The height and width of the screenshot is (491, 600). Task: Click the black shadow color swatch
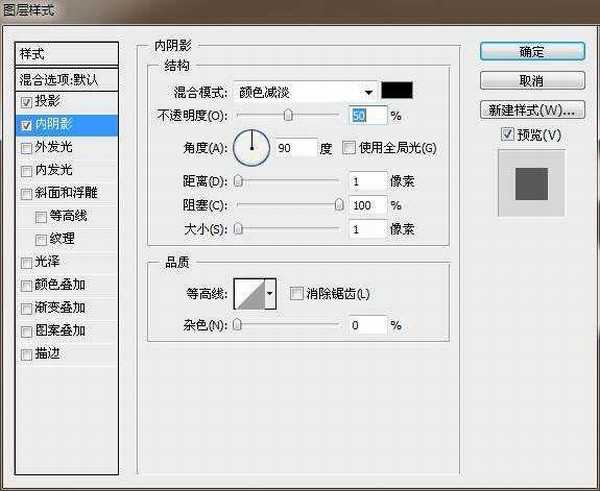pos(397,91)
